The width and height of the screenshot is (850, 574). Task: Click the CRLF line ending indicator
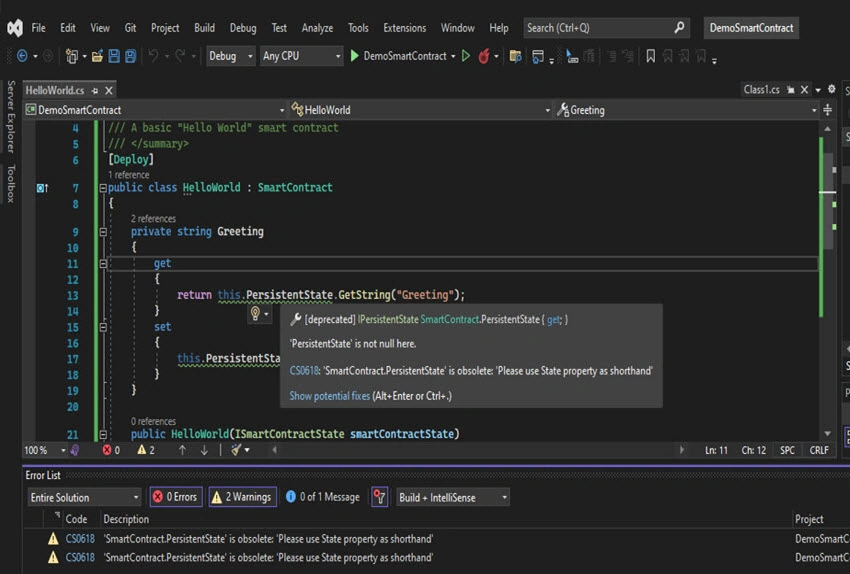[819, 450]
